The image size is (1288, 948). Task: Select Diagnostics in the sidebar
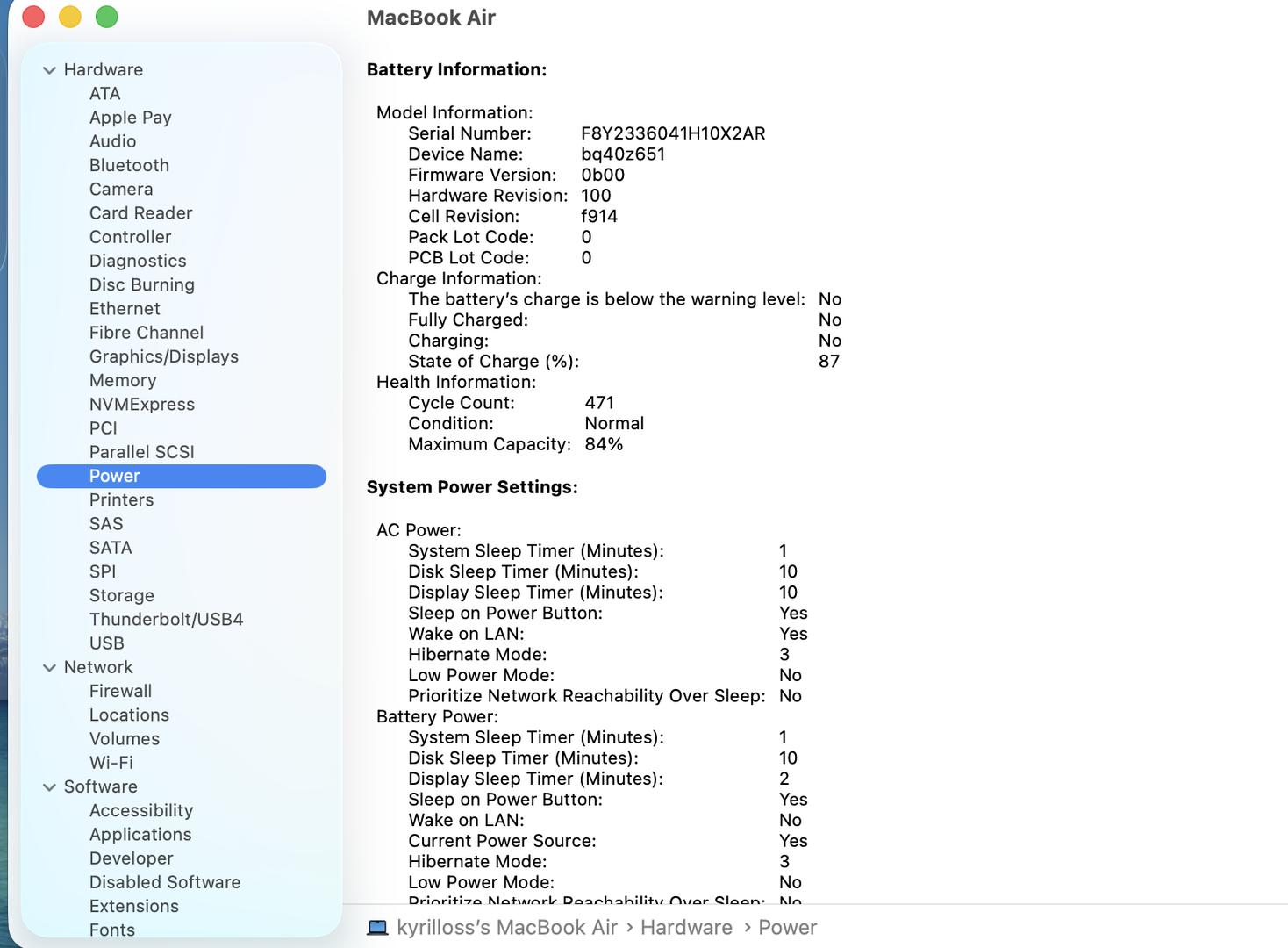click(x=138, y=261)
